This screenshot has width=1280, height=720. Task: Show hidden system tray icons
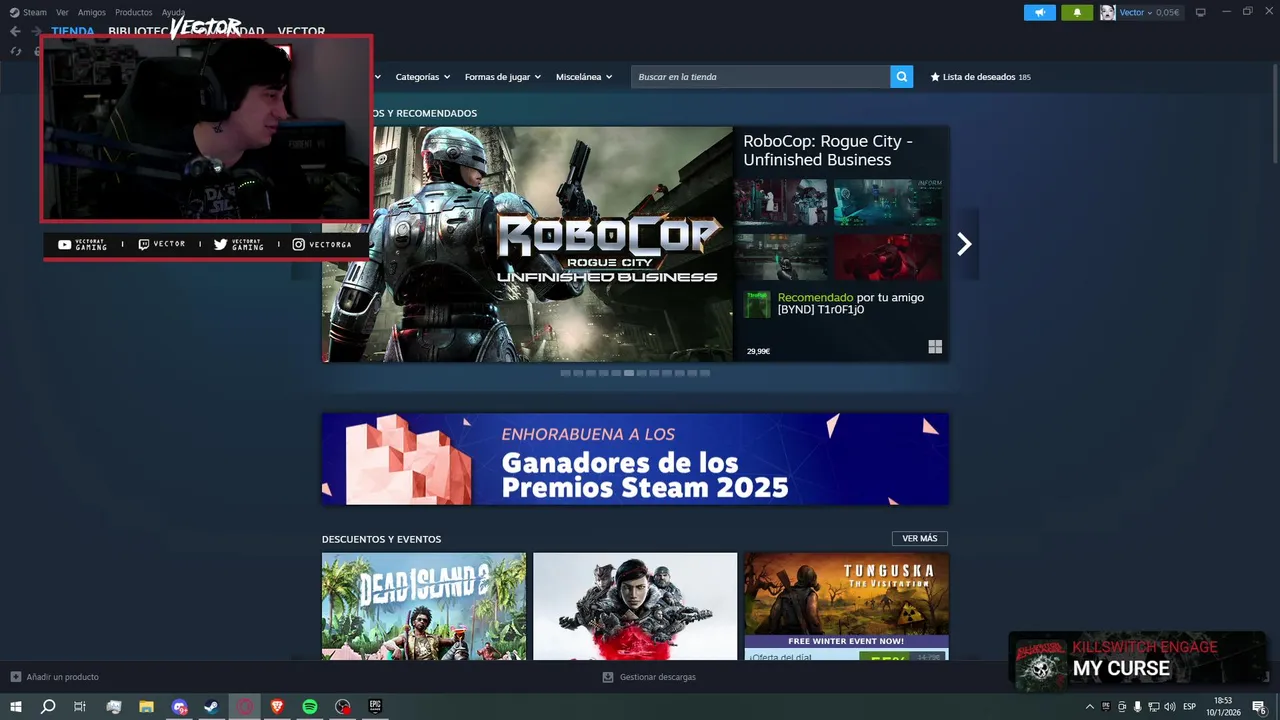(x=1089, y=707)
